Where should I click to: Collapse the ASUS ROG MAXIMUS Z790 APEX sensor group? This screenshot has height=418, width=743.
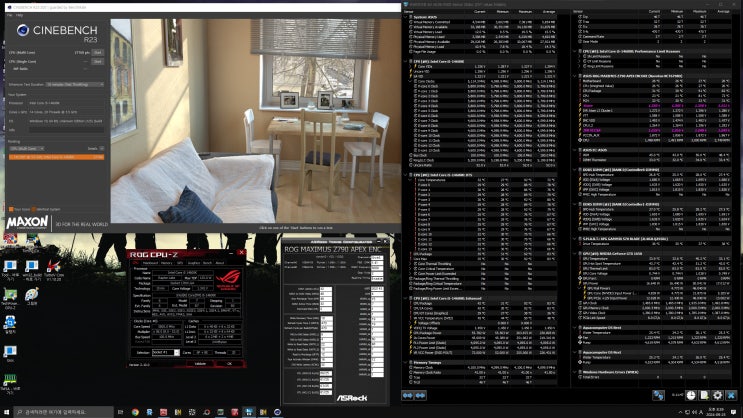coord(574,75)
